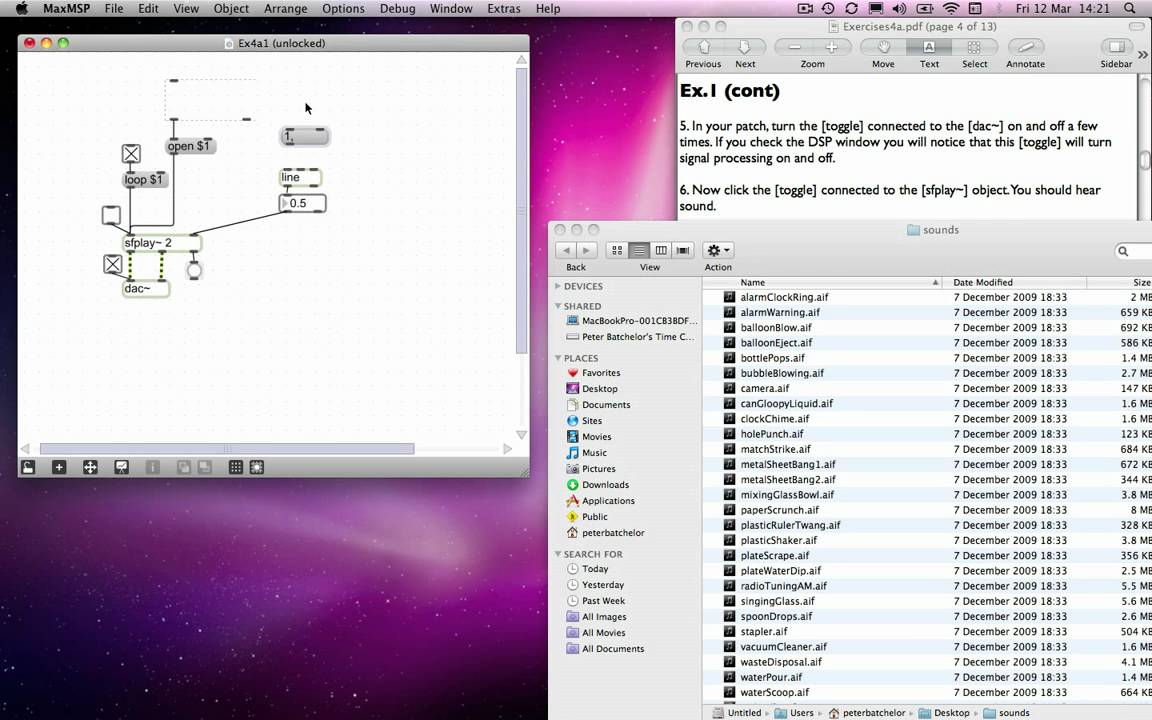Screen dimensions: 1152x720
Task: Switch Finder to cover flow view
Action: tap(683, 251)
